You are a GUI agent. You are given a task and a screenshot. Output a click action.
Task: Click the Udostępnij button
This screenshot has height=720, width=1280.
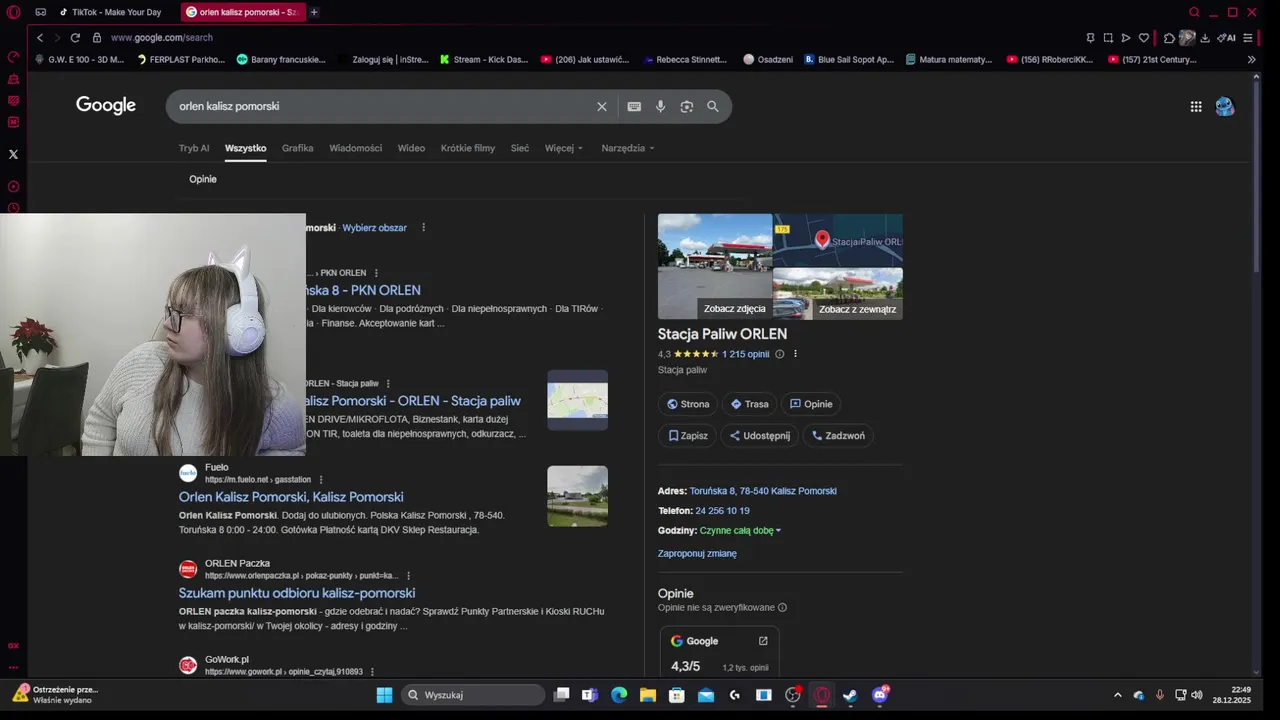pos(760,435)
